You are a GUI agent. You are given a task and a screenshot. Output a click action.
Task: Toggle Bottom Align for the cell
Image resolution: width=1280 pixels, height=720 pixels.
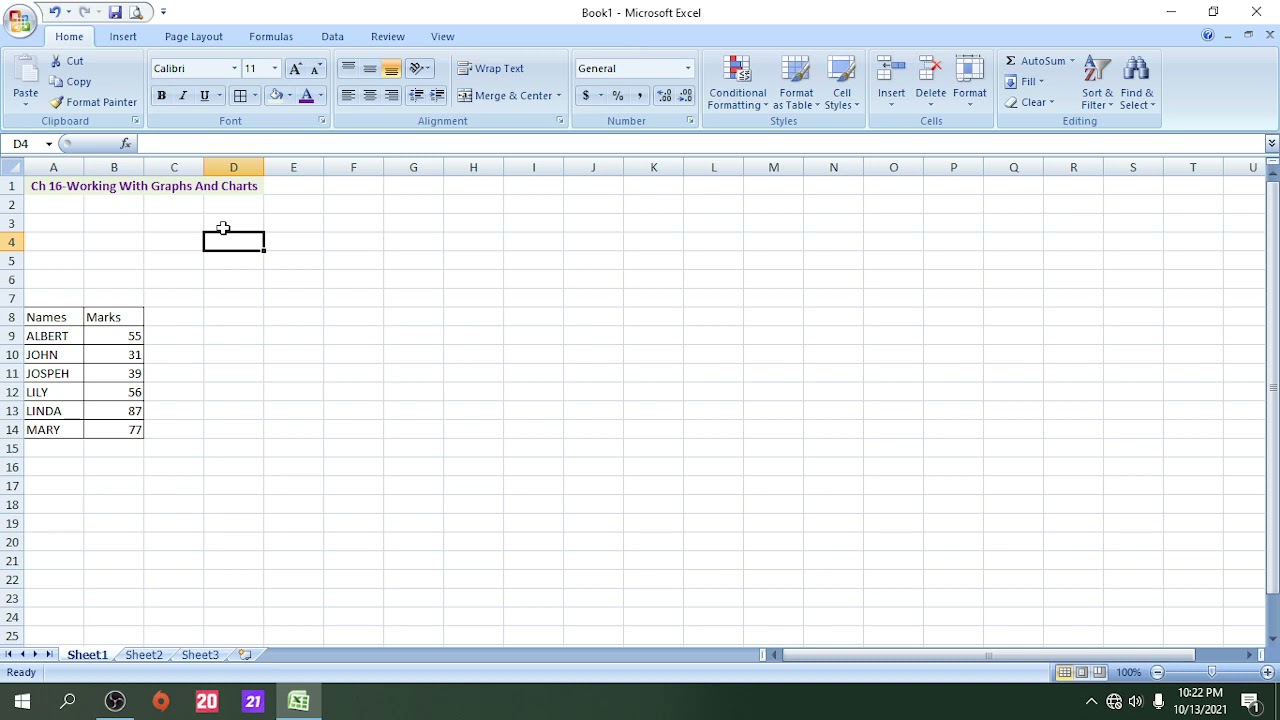(392, 68)
